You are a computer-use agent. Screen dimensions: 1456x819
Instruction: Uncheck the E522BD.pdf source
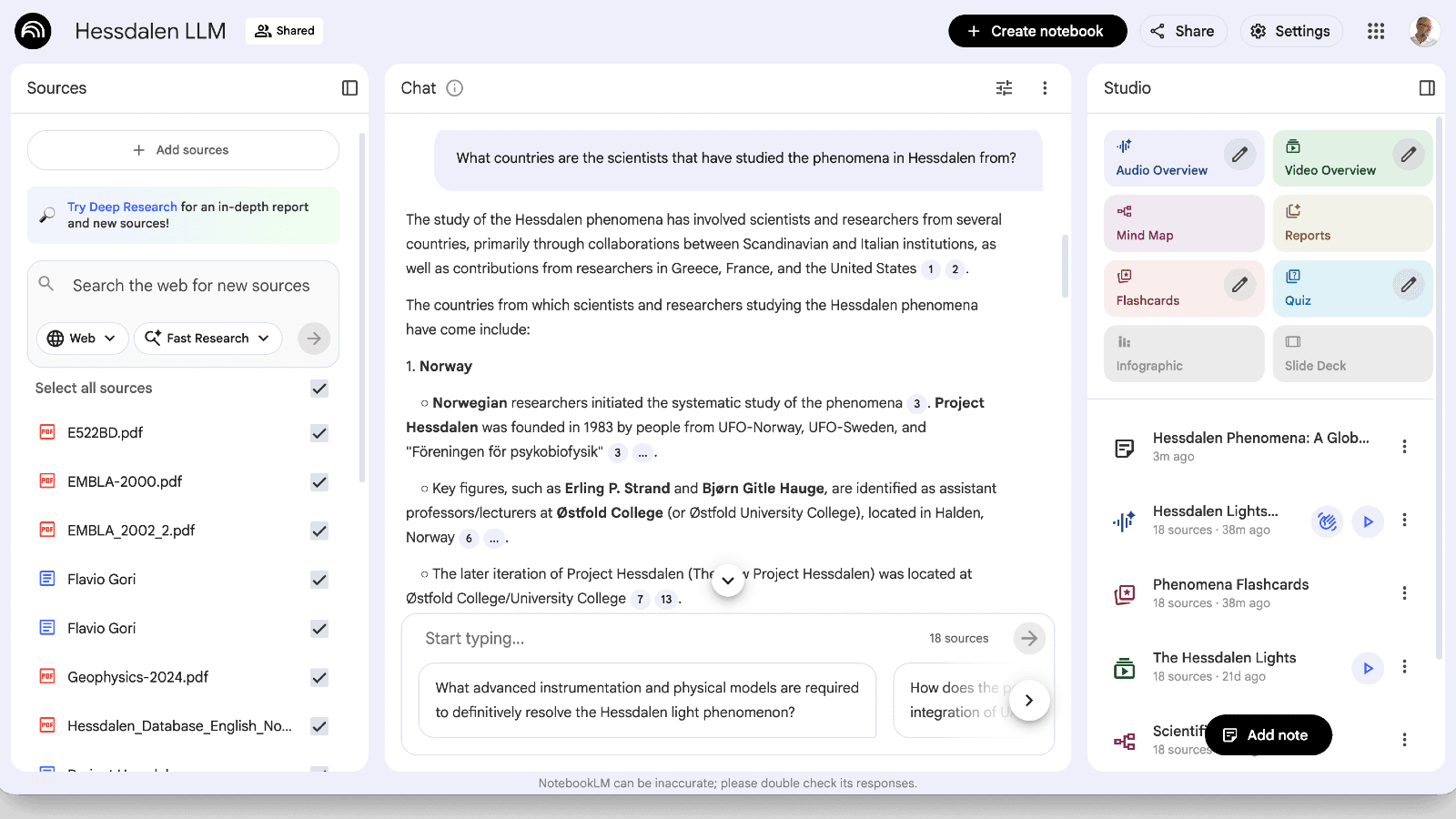tap(319, 433)
